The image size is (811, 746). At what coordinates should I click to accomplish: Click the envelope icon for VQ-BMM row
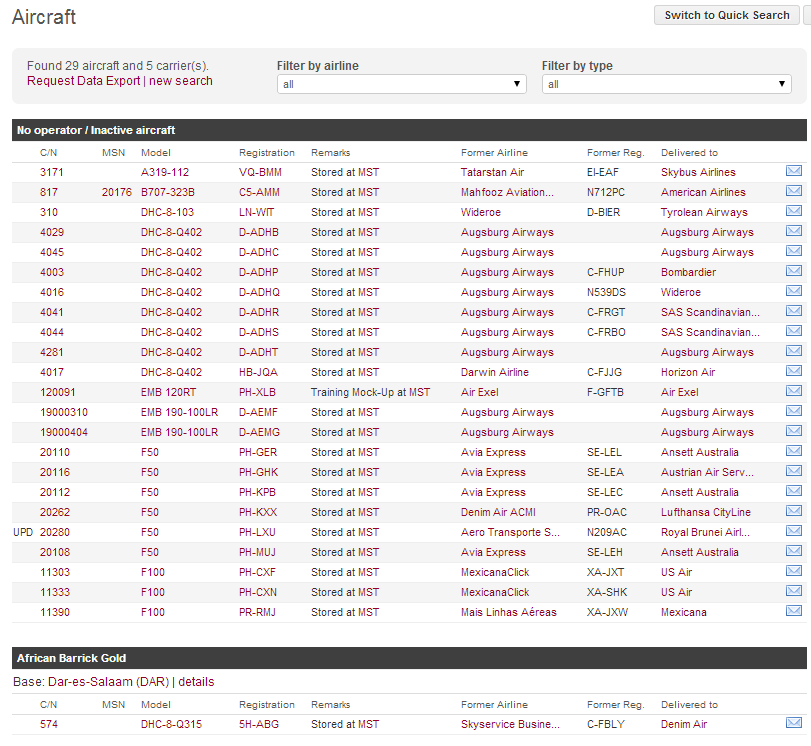coord(793,171)
